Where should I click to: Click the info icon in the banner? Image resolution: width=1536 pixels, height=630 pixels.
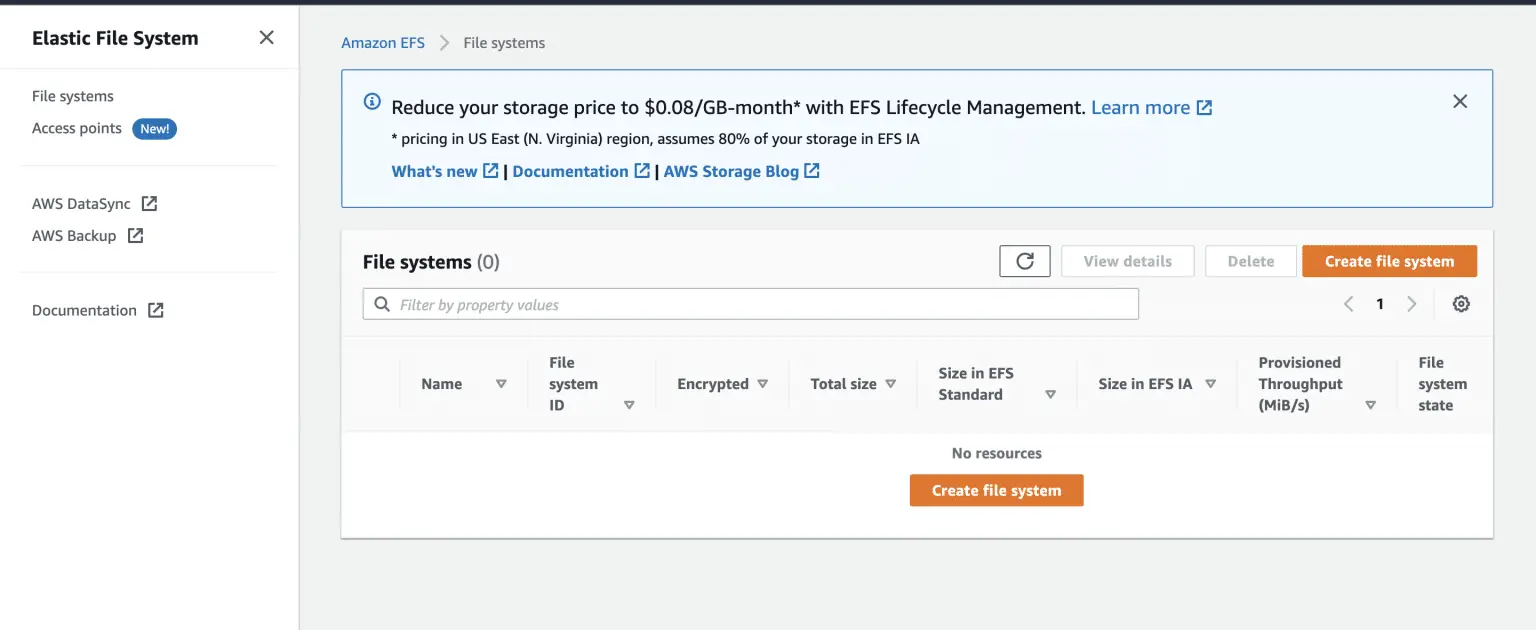click(x=372, y=101)
